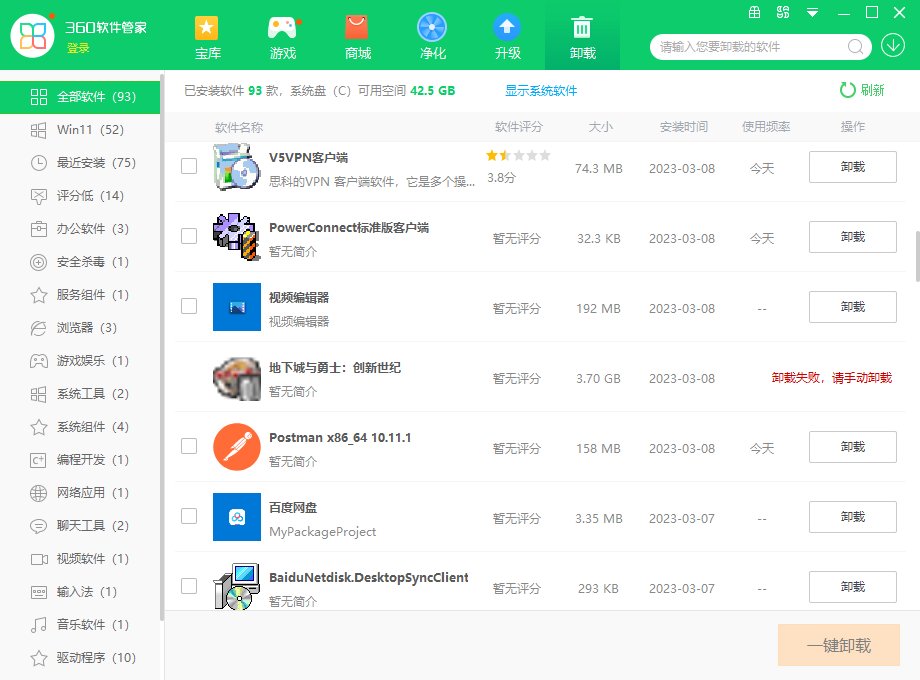Screen dimensions: 920x680
Task: Open the 宝库 treasure store tab
Action: coord(207,36)
